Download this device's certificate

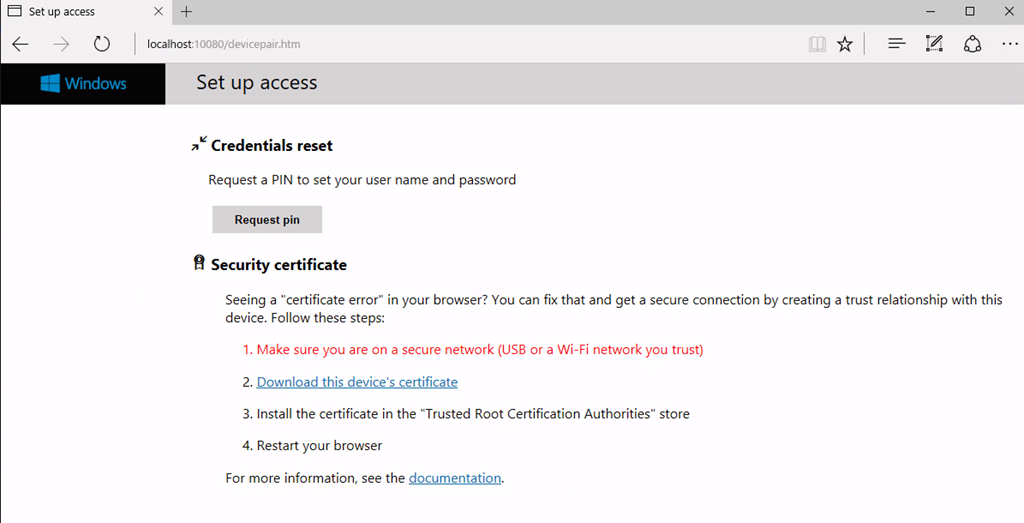[357, 382]
